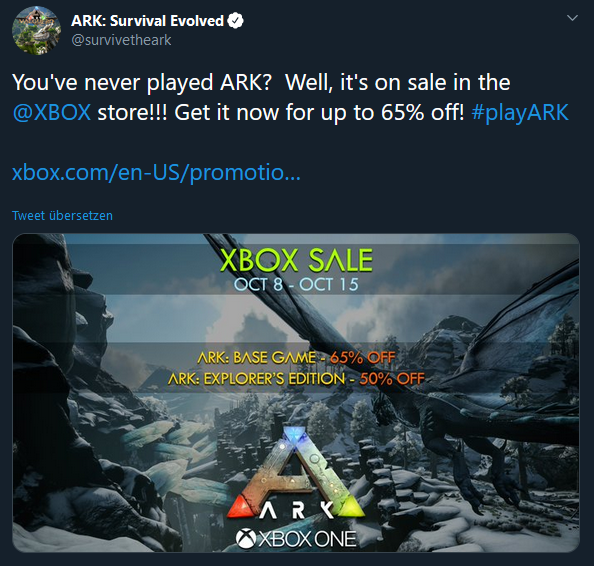Click Tweet übersetzen to translate
Screen dimensions: 594x566
coord(63,216)
